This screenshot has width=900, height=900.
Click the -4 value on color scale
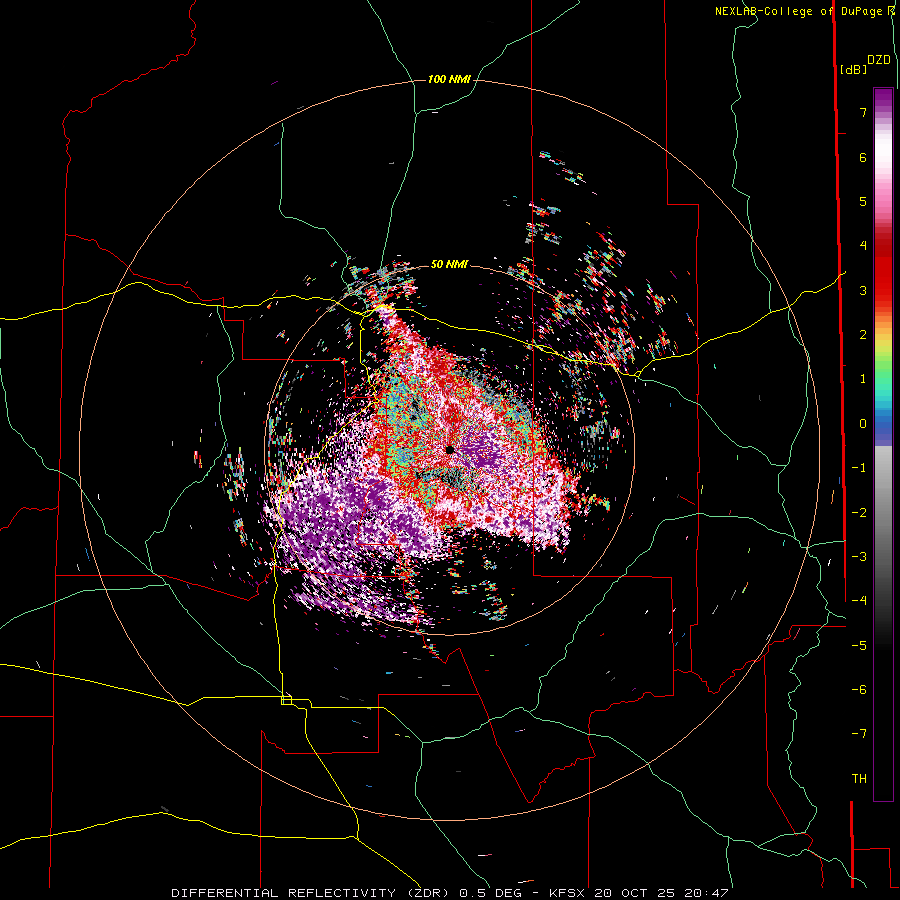tap(859, 600)
